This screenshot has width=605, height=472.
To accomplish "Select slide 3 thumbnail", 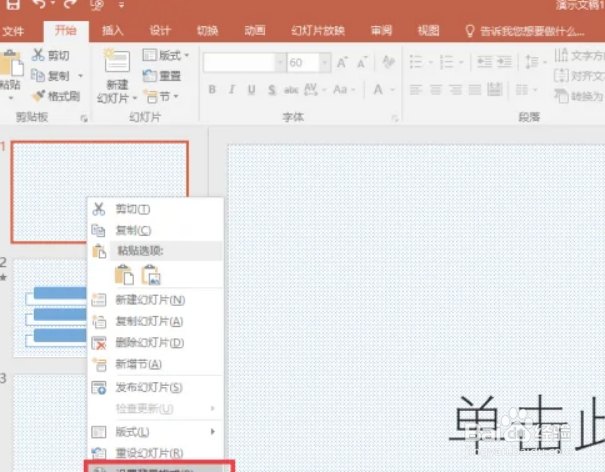I will [50, 423].
